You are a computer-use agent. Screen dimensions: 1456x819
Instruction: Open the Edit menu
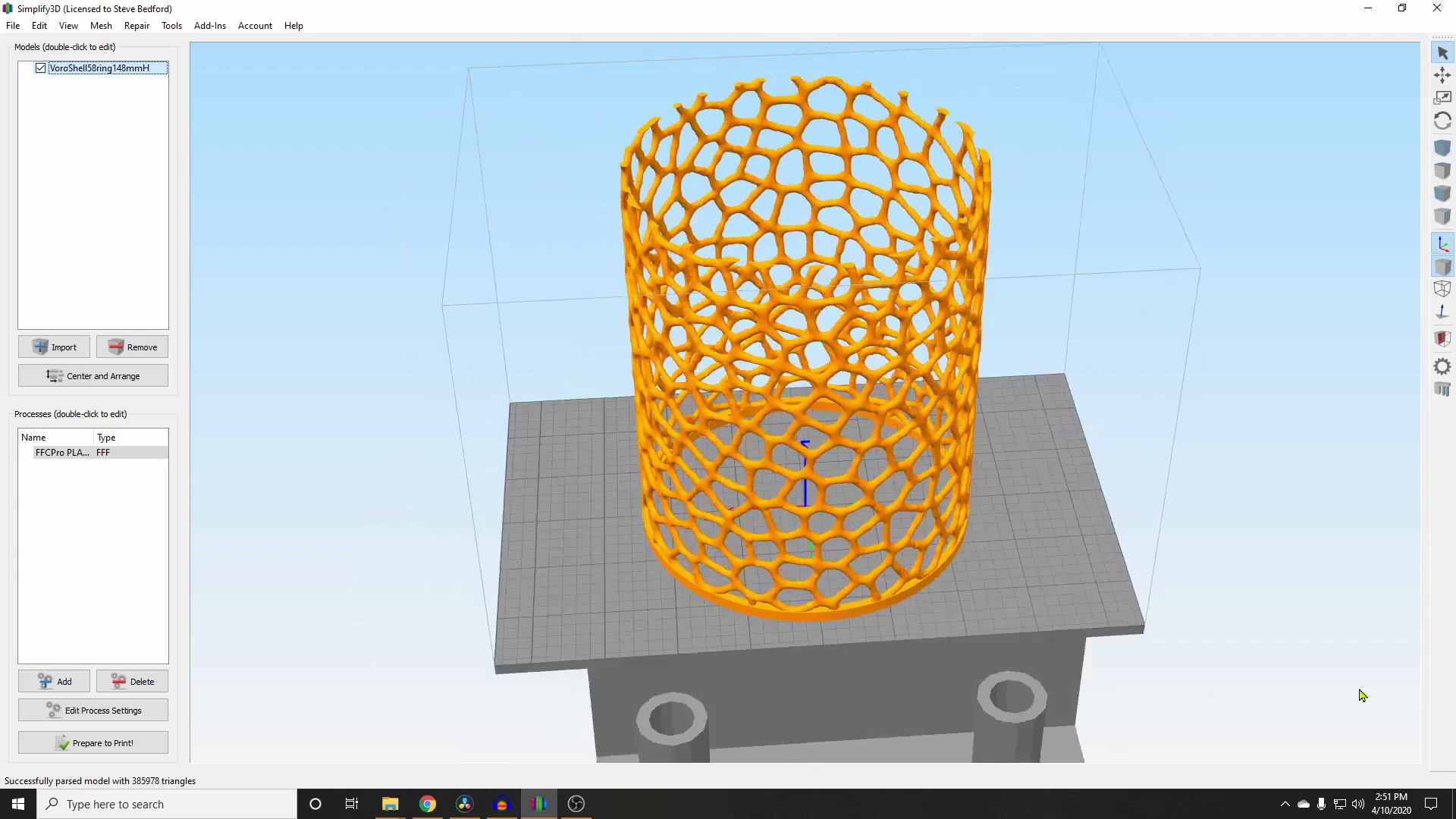(x=39, y=26)
